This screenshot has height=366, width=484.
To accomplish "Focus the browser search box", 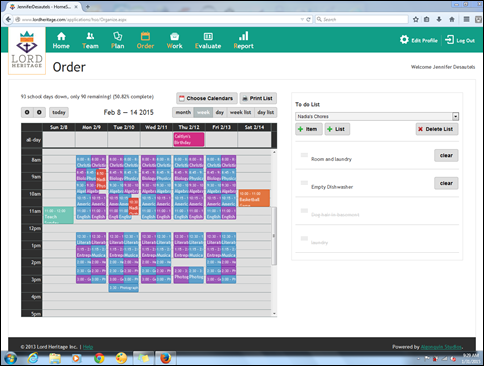I will coord(362,19).
